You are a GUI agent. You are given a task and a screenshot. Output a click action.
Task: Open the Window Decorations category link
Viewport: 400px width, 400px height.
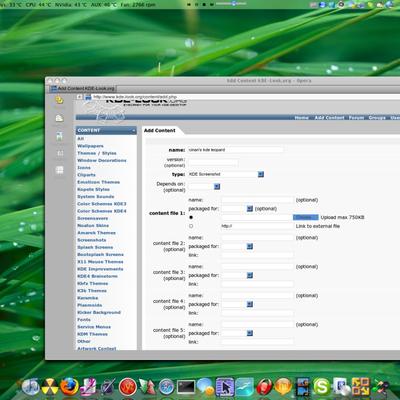[x=102, y=160]
